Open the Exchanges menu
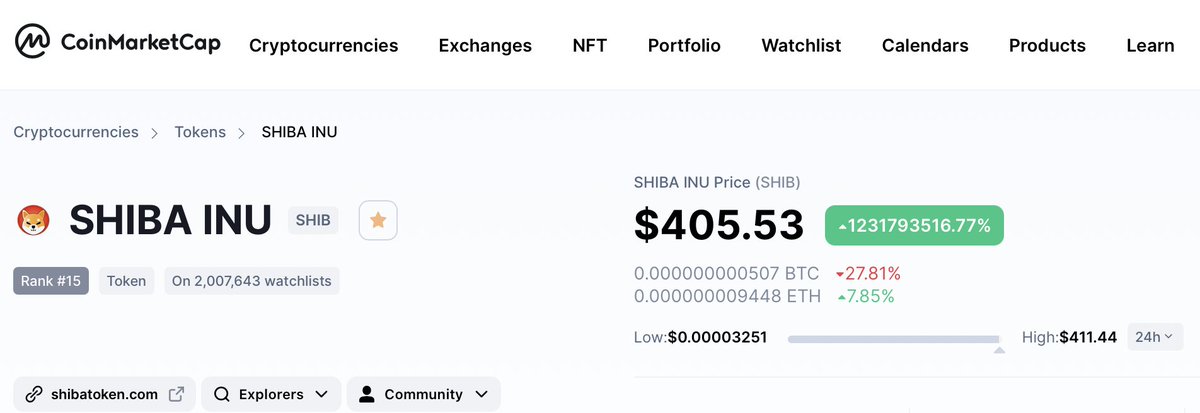This screenshot has height=413, width=1200. (x=485, y=45)
